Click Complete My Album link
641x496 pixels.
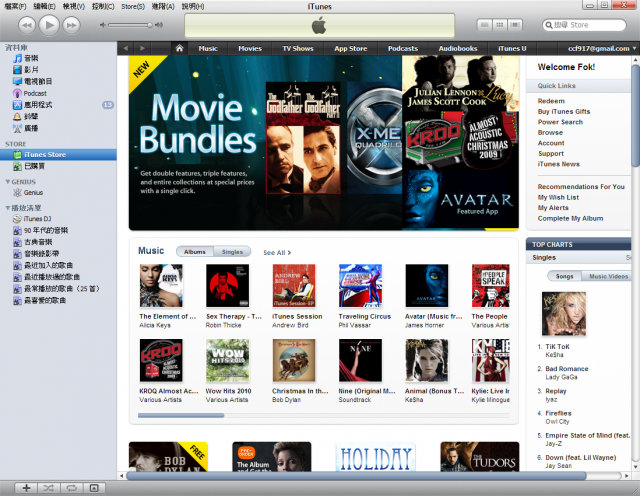tap(570, 218)
